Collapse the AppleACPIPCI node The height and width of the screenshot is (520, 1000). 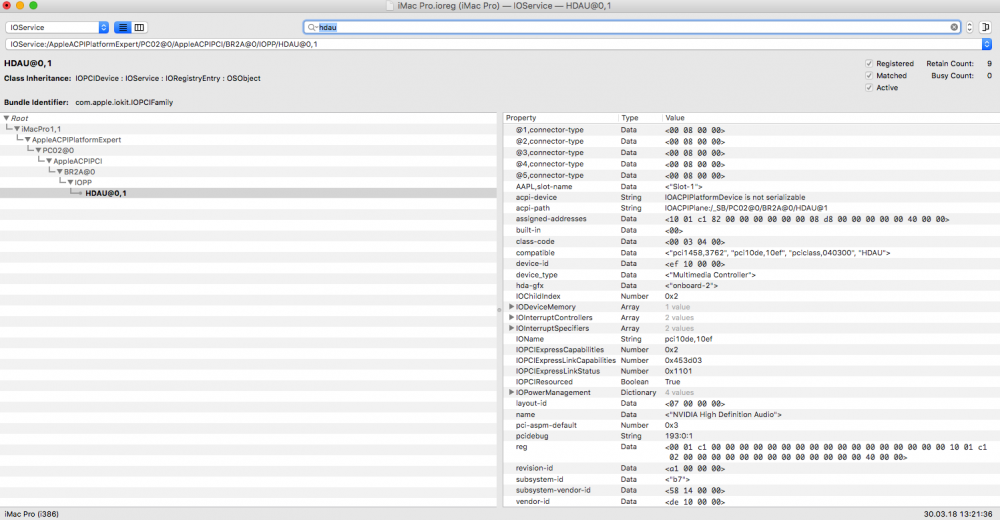49,161
